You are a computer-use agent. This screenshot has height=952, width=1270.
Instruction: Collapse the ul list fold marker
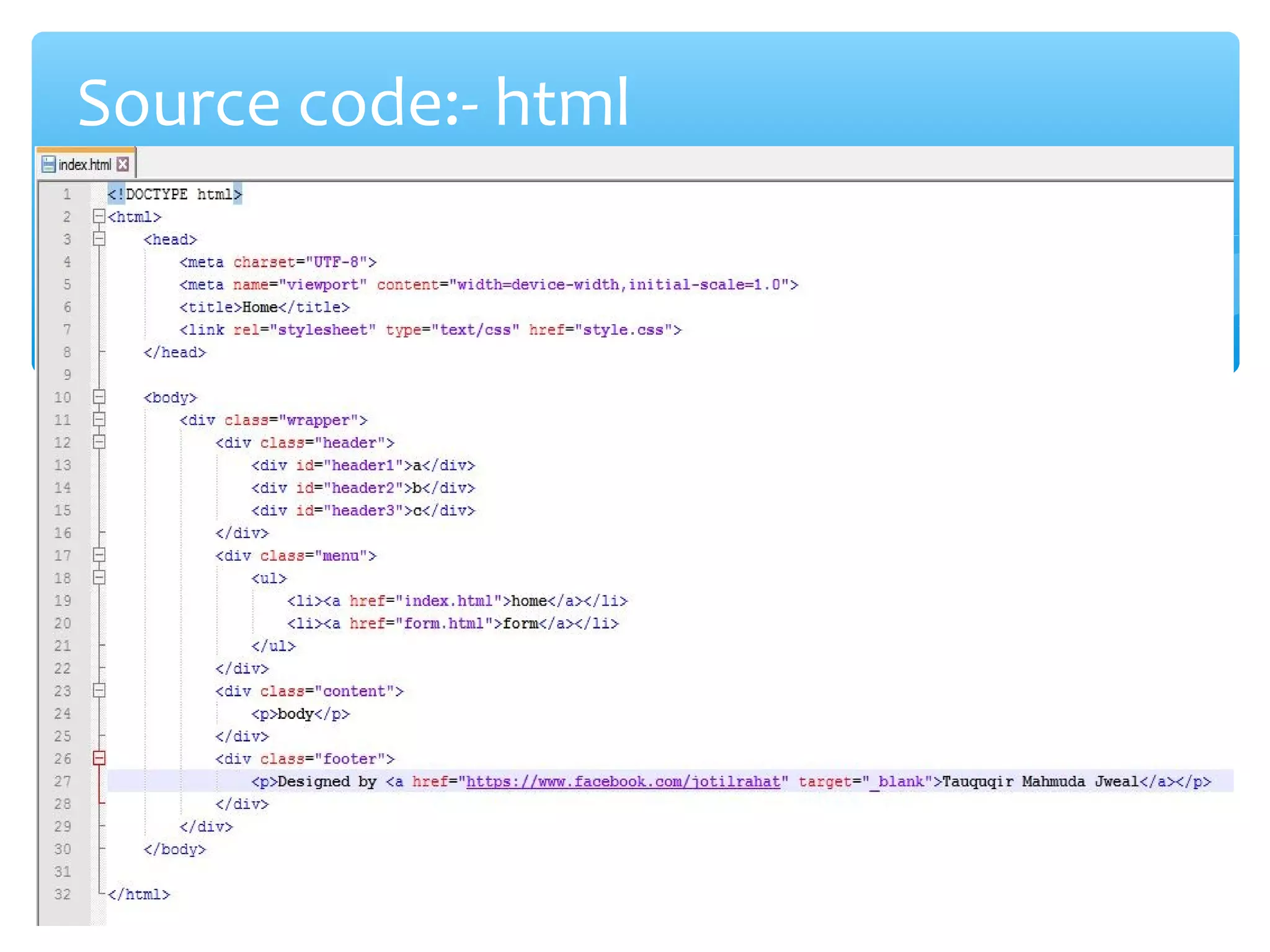point(99,578)
